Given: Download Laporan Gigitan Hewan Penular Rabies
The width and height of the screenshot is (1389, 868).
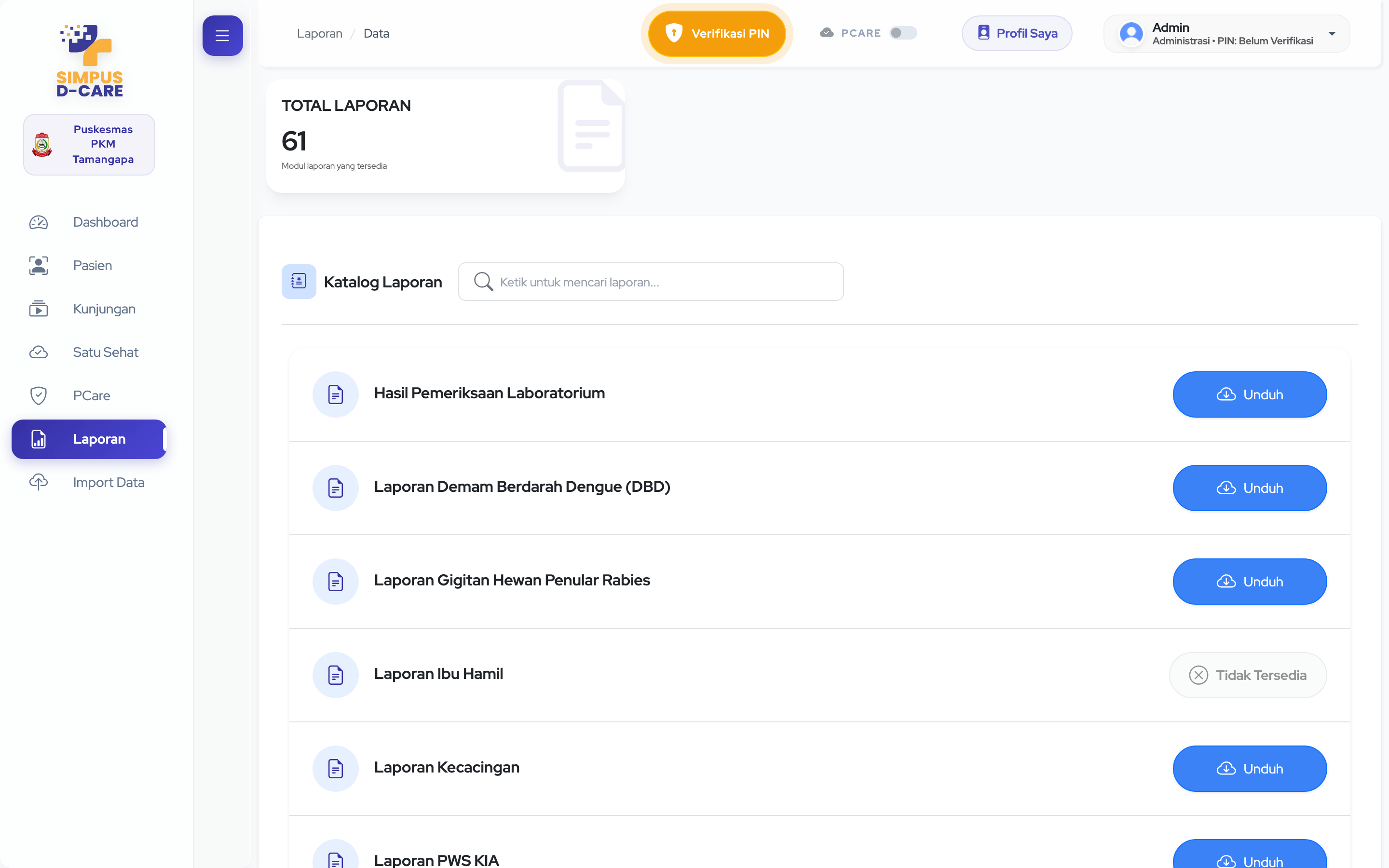Looking at the screenshot, I should click(1250, 582).
